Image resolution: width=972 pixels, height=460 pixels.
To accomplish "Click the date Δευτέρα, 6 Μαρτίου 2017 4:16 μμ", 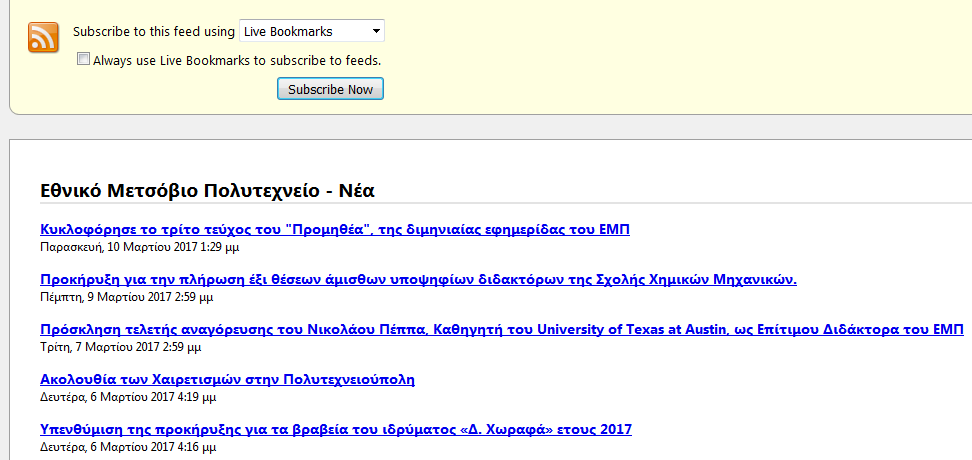I will pyautogui.click(x=128, y=446).
